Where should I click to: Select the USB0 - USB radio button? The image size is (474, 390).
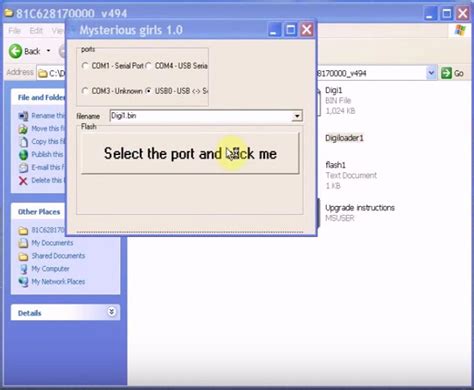(149, 91)
